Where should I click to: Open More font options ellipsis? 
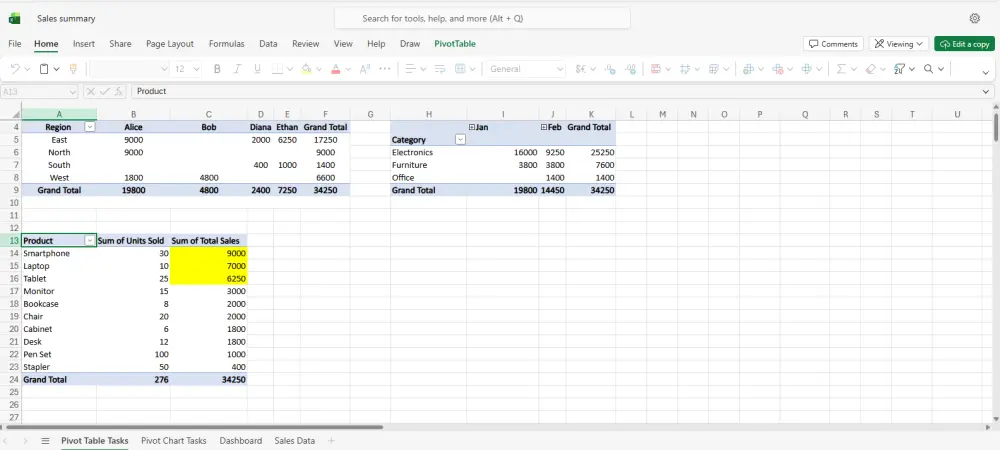pos(385,68)
